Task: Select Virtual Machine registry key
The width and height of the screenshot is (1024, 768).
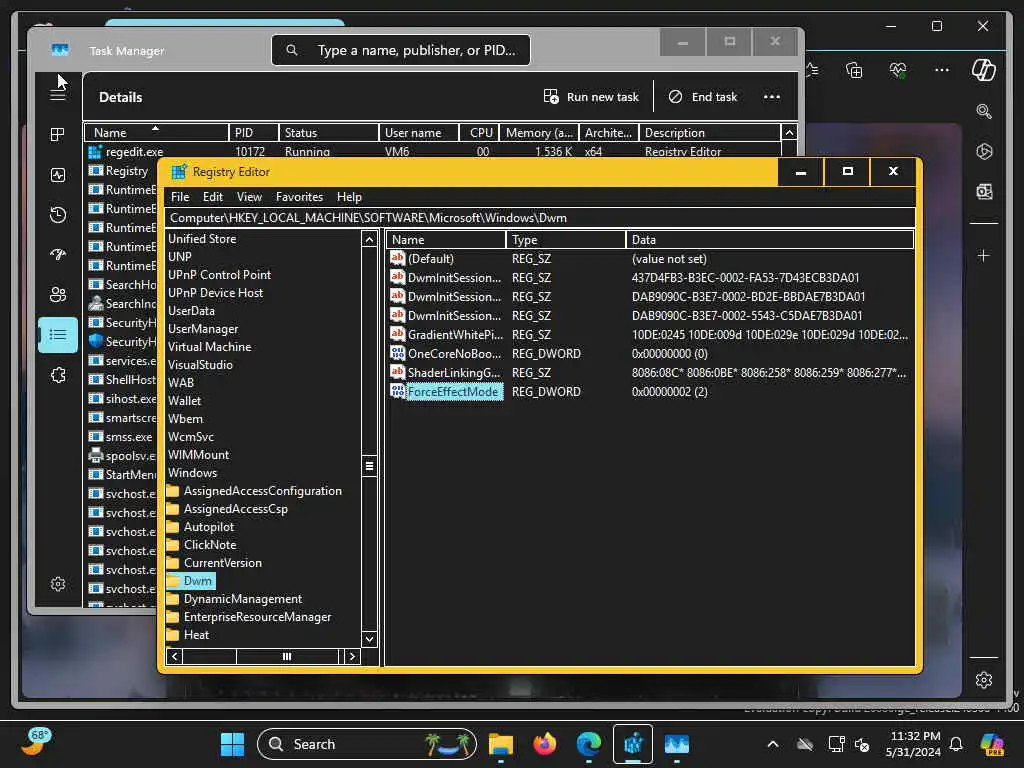Action: click(x=209, y=347)
